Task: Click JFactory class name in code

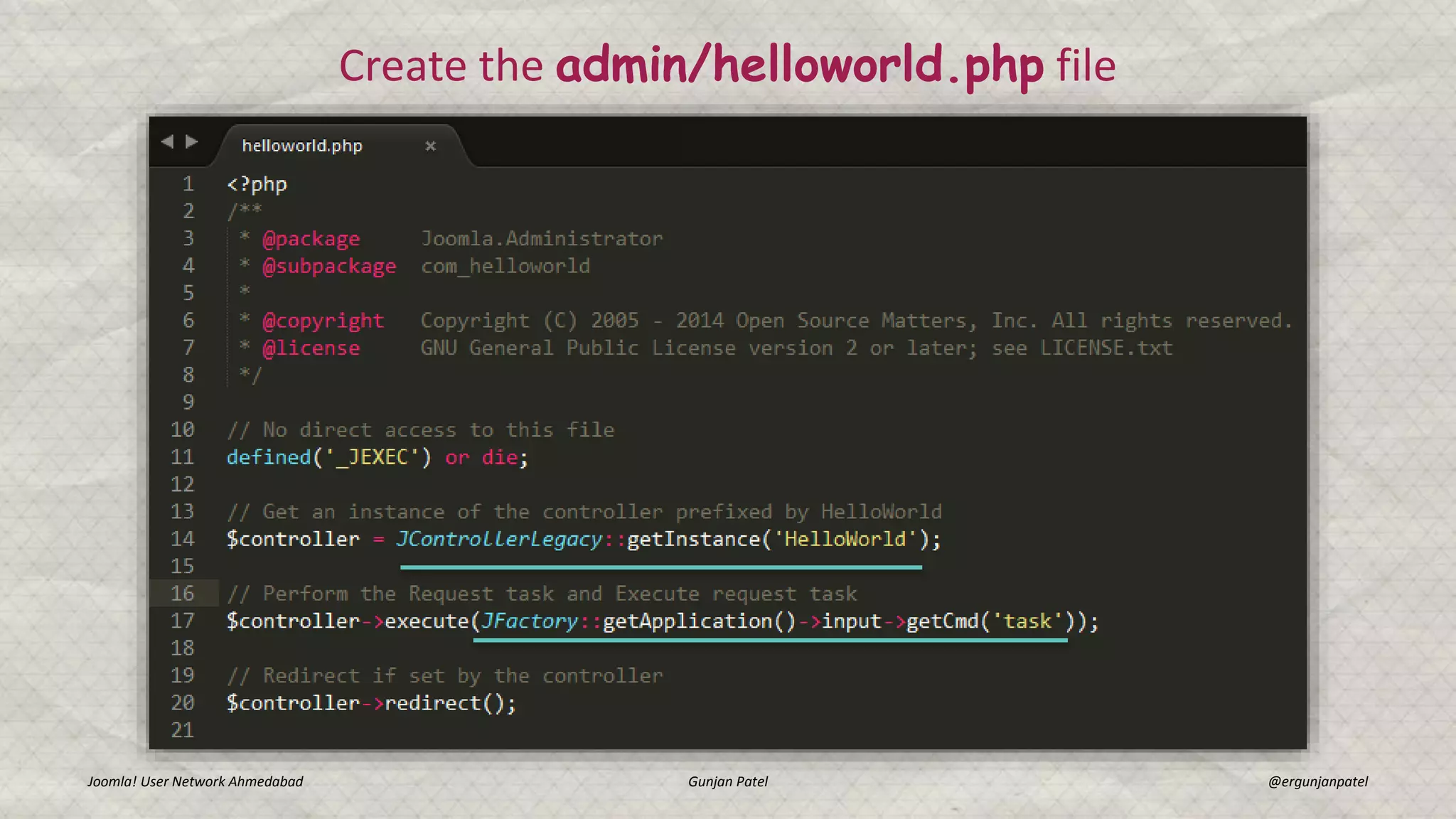Action: click(x=530, y=621)
